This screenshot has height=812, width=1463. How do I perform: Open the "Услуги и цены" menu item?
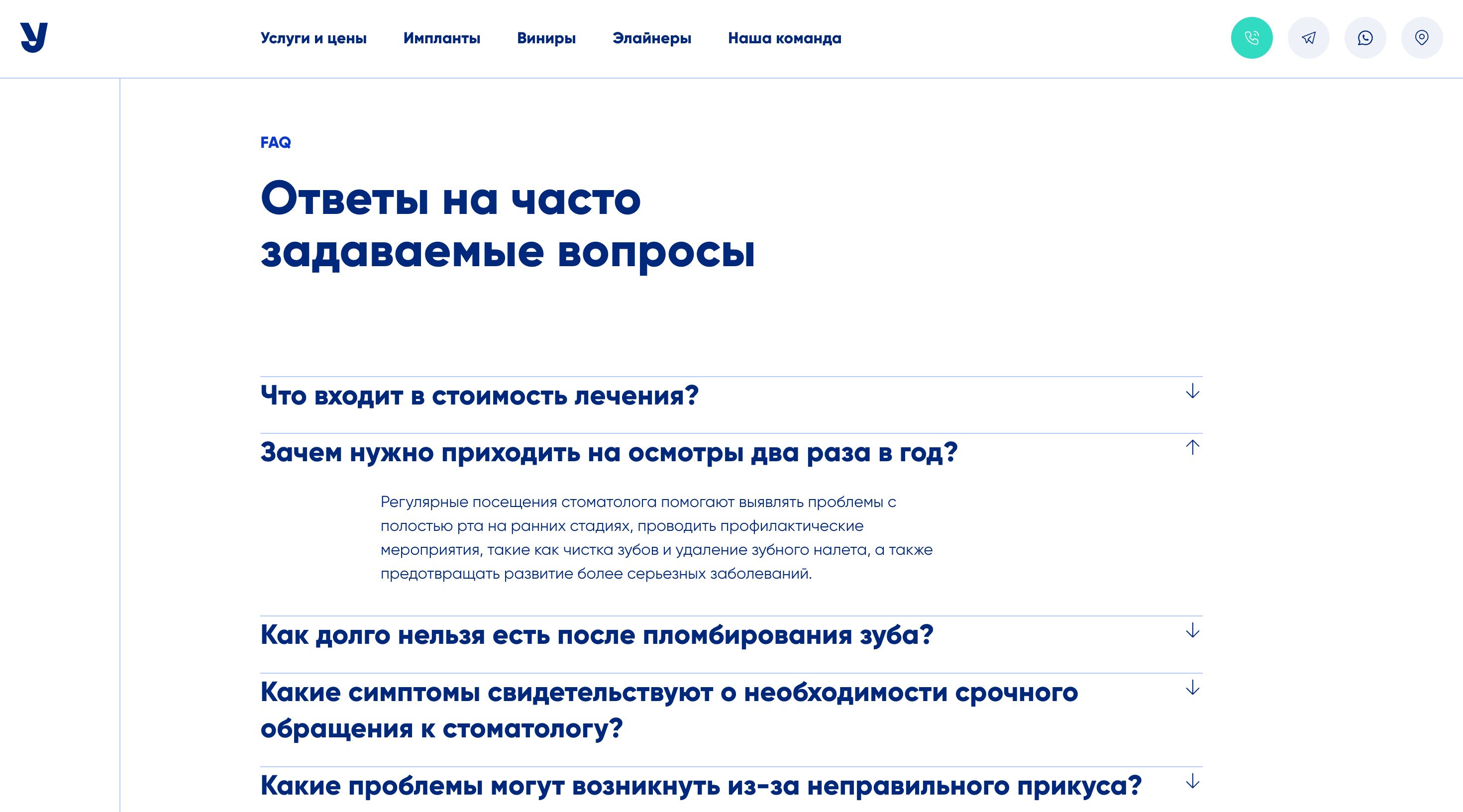[313, 38]
